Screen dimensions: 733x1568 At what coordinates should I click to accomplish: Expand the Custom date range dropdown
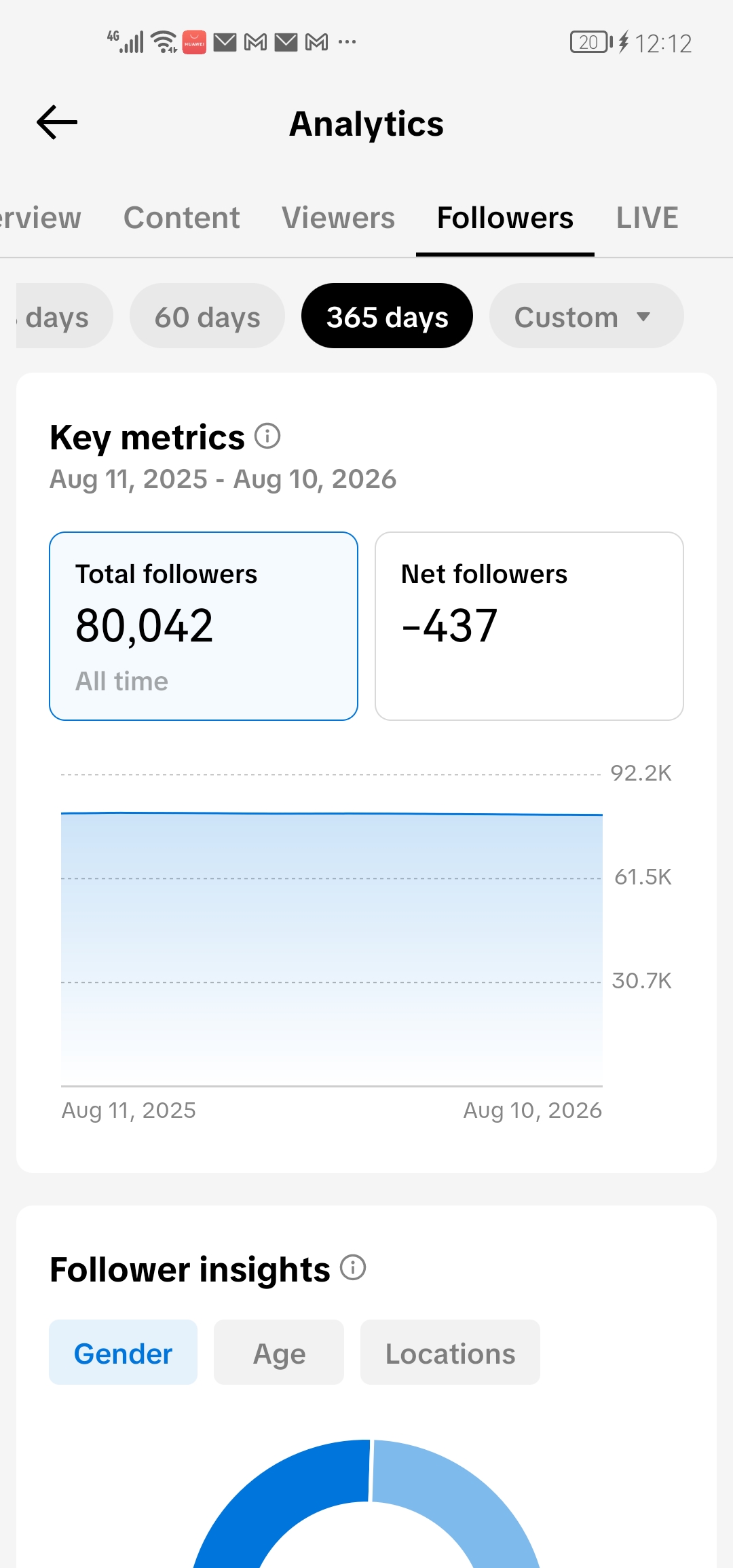[x=586, y=316]
